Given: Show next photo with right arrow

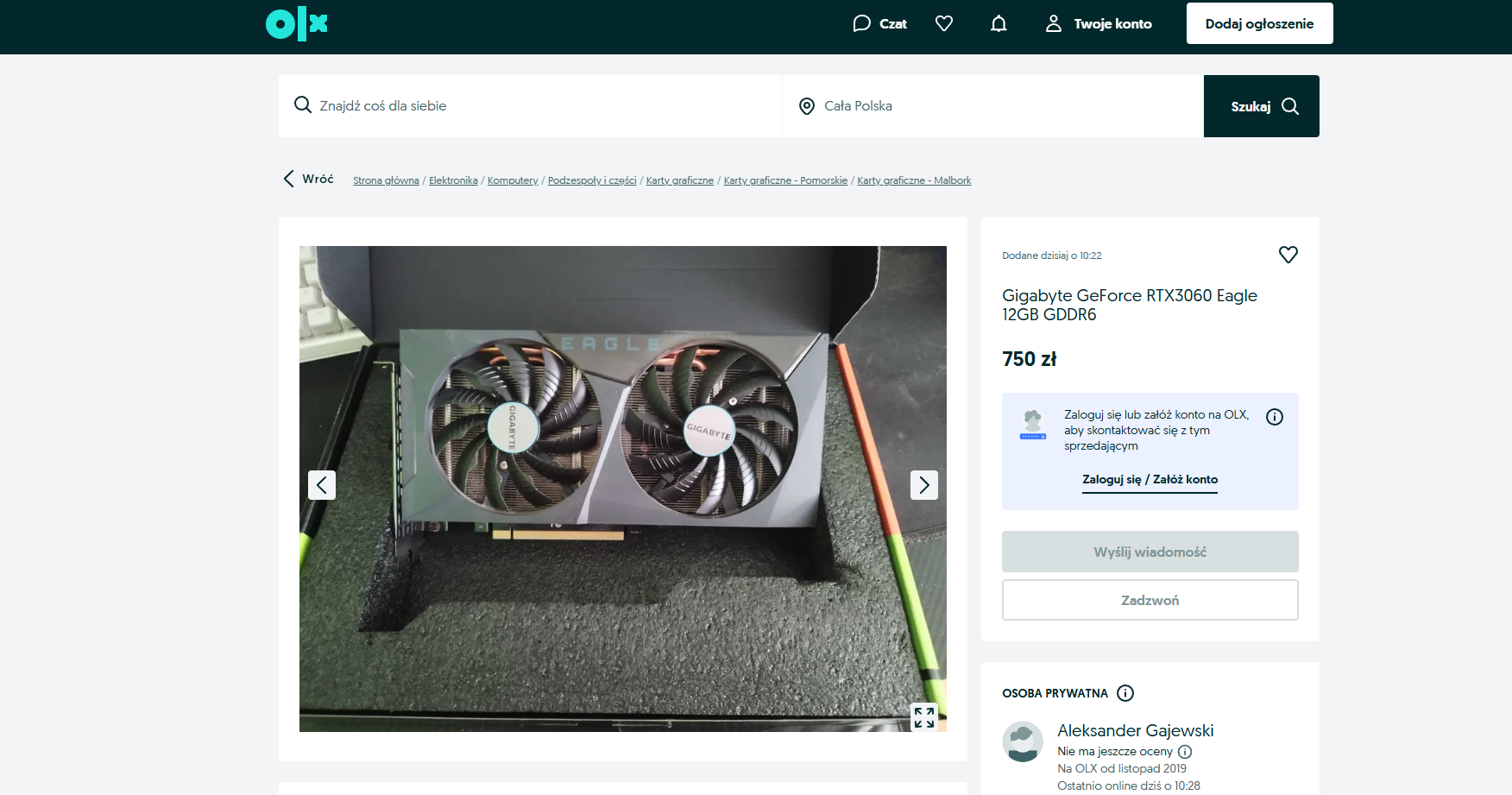Looking at the screenshot, I should click(x=924, y=485).
